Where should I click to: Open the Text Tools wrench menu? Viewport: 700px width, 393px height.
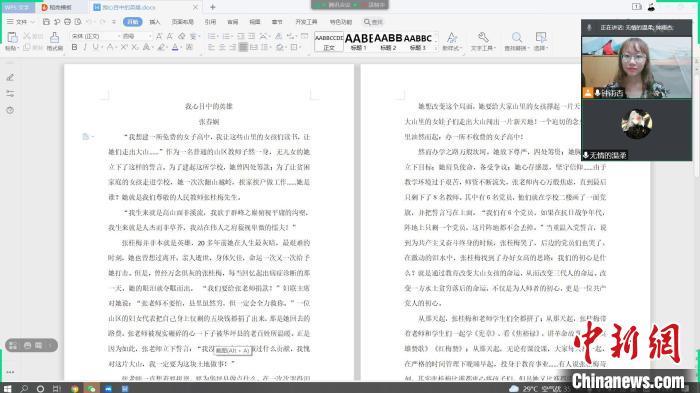483,41
